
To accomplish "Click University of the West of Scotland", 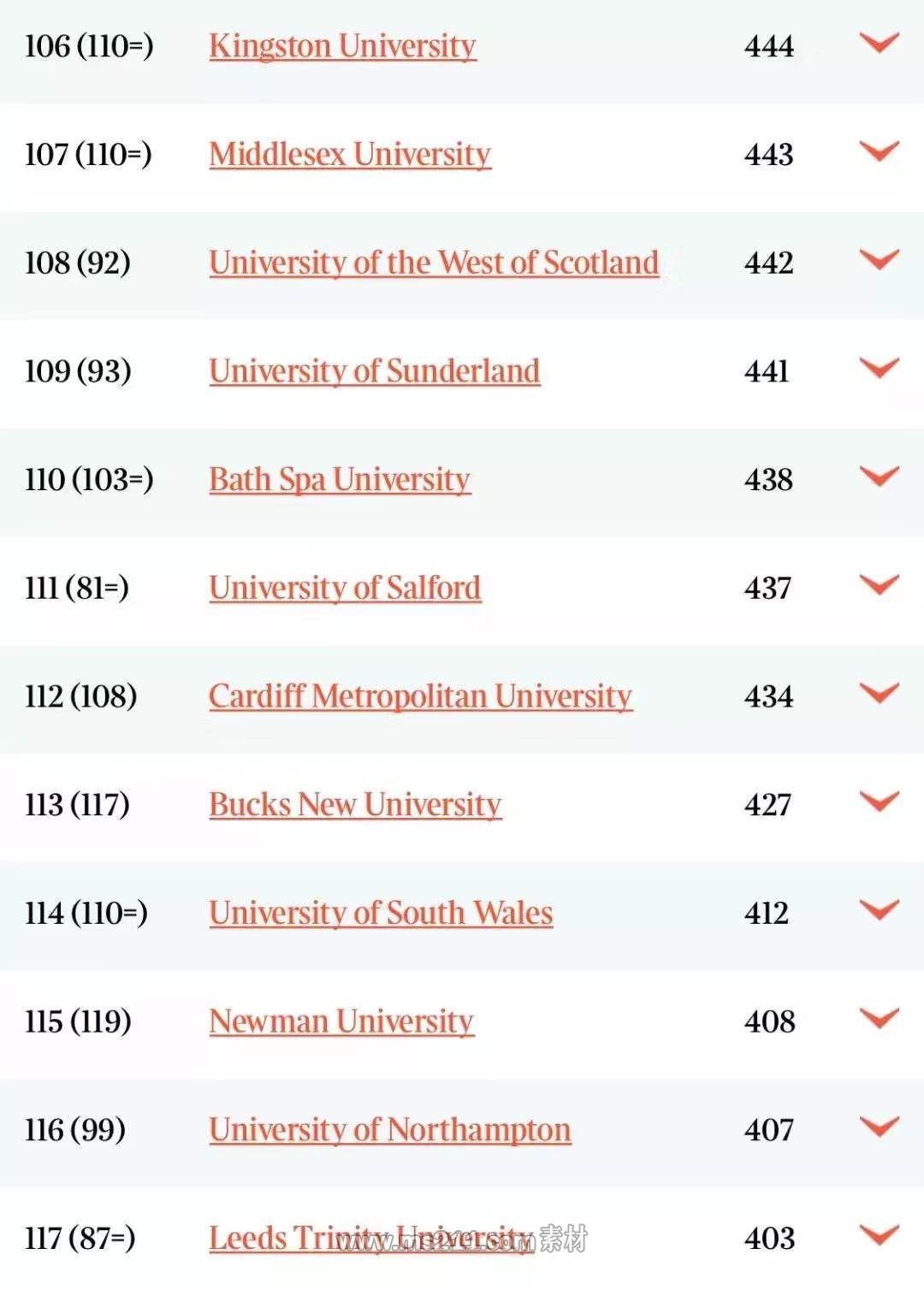I will [x=434, y=263].
